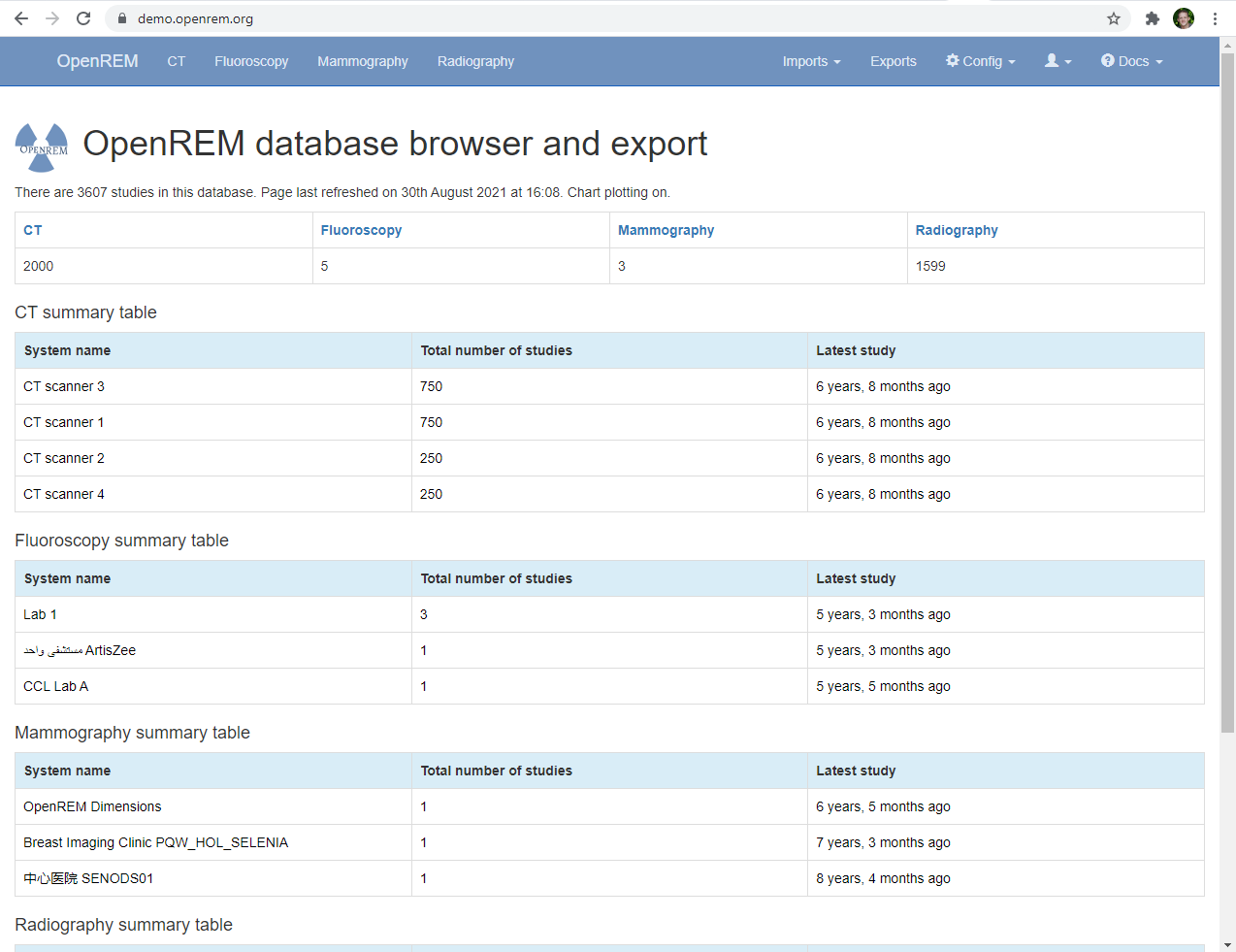
Task: Bookmark page with the star icon
Action: [x=1114, y=18]
